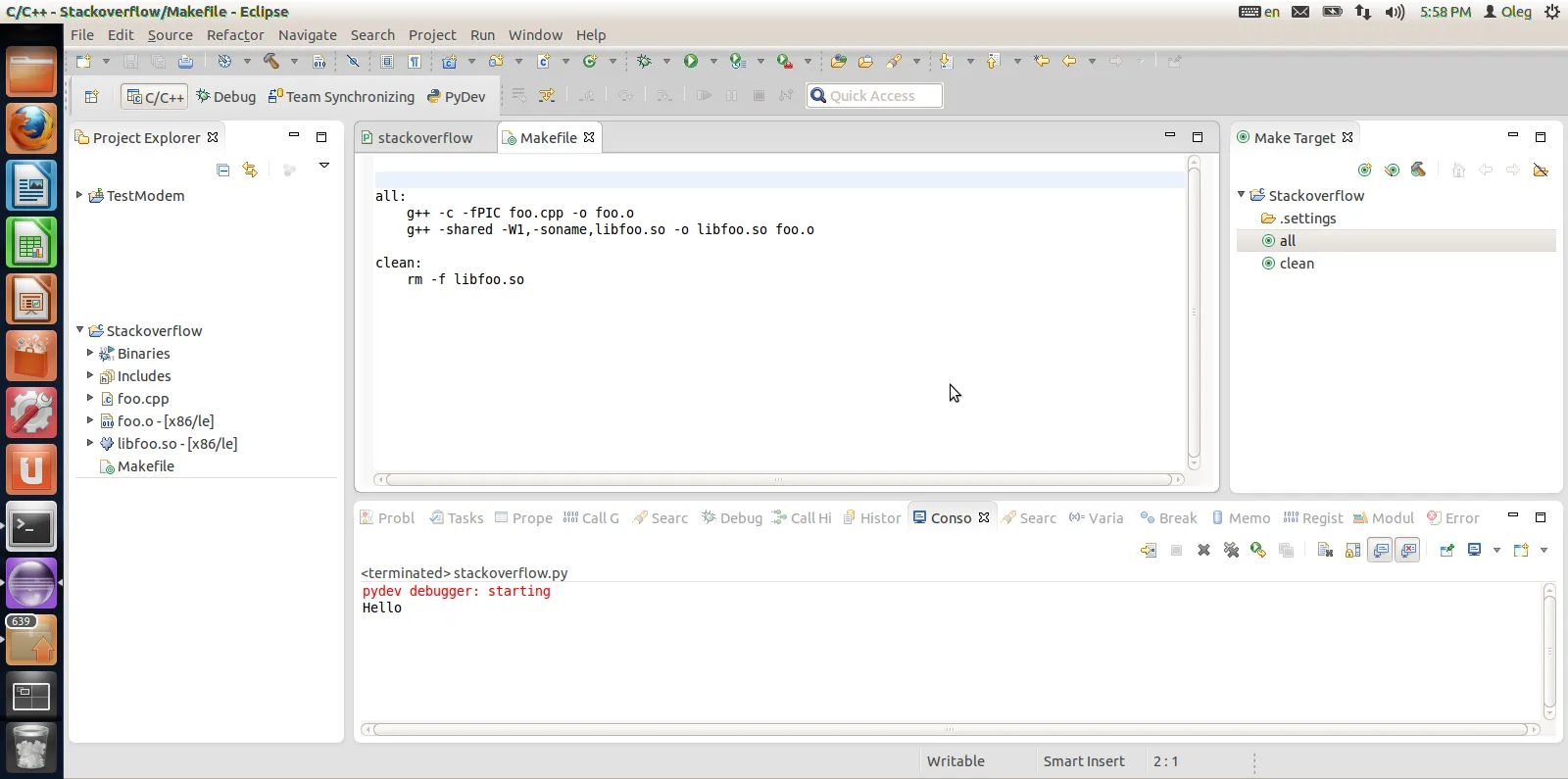Open the Refactor menu
Viewport: 1568px width, 779px height.
tap(235, 34)
